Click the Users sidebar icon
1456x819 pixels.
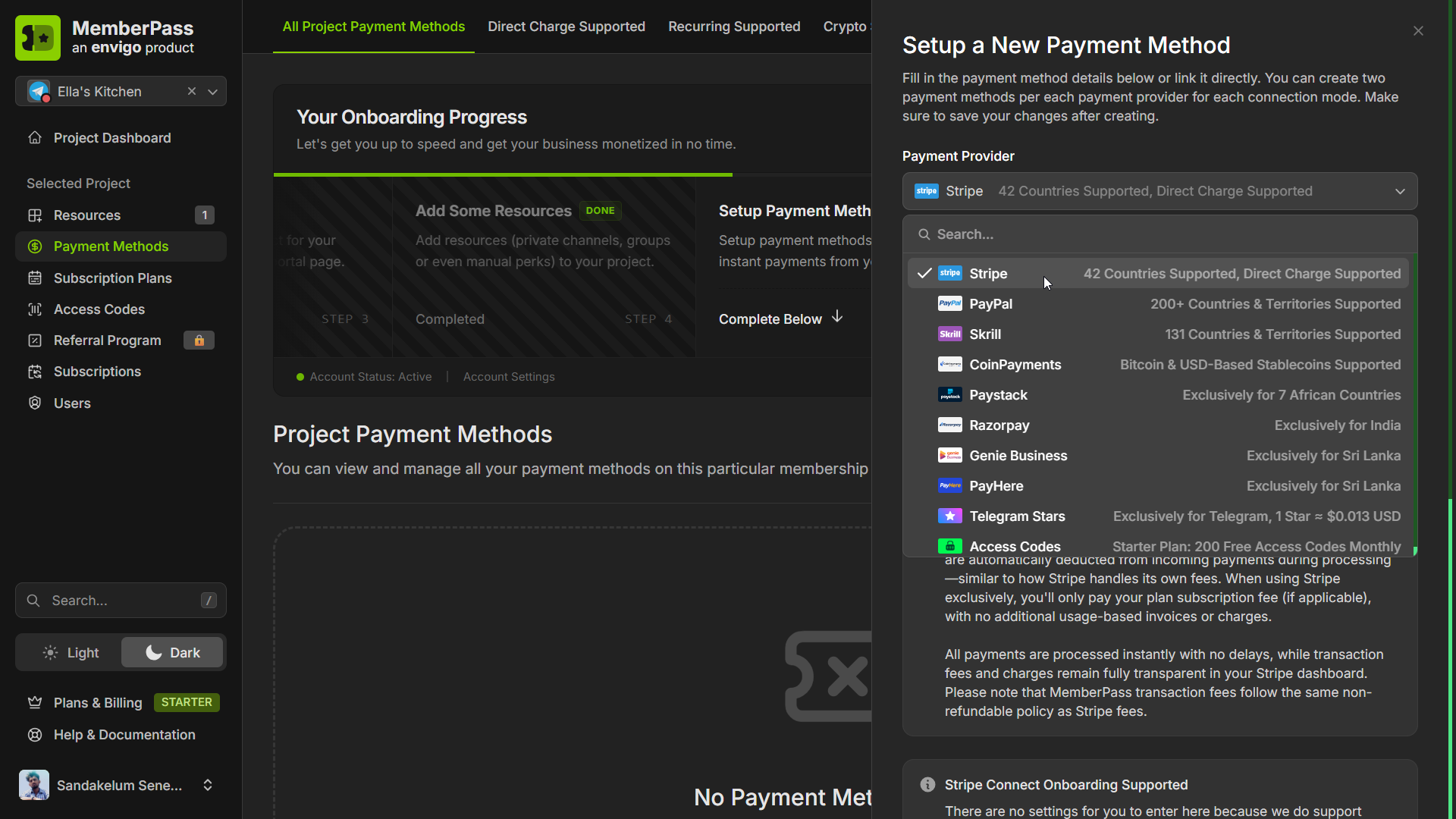35,403
